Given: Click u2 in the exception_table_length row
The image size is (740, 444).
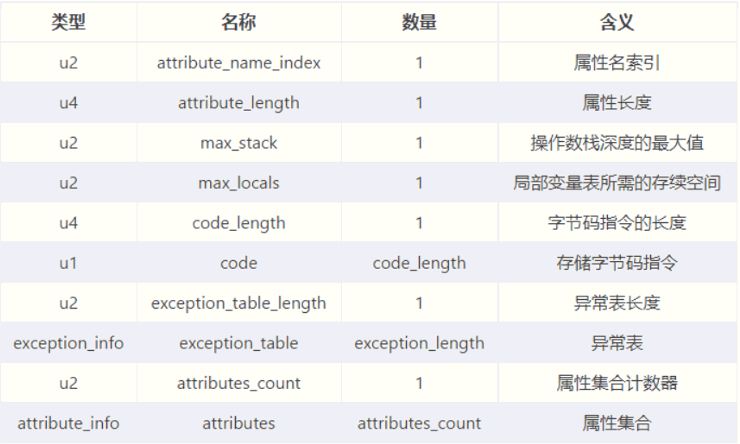Looking at the screenshot, I should point(68,303).
